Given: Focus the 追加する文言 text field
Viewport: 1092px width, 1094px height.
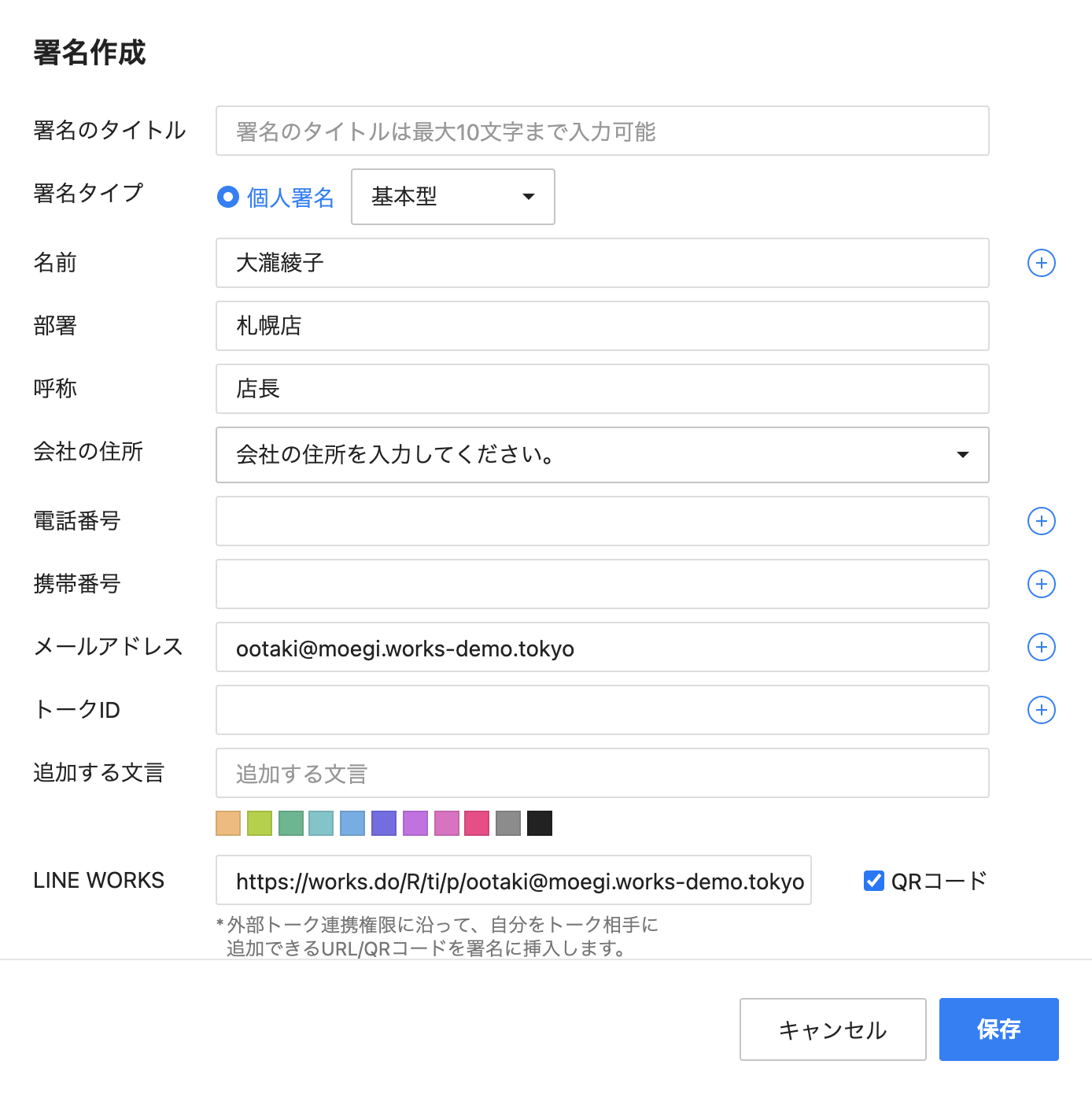Looking at the screenshot, I should (x=603, y=773).
